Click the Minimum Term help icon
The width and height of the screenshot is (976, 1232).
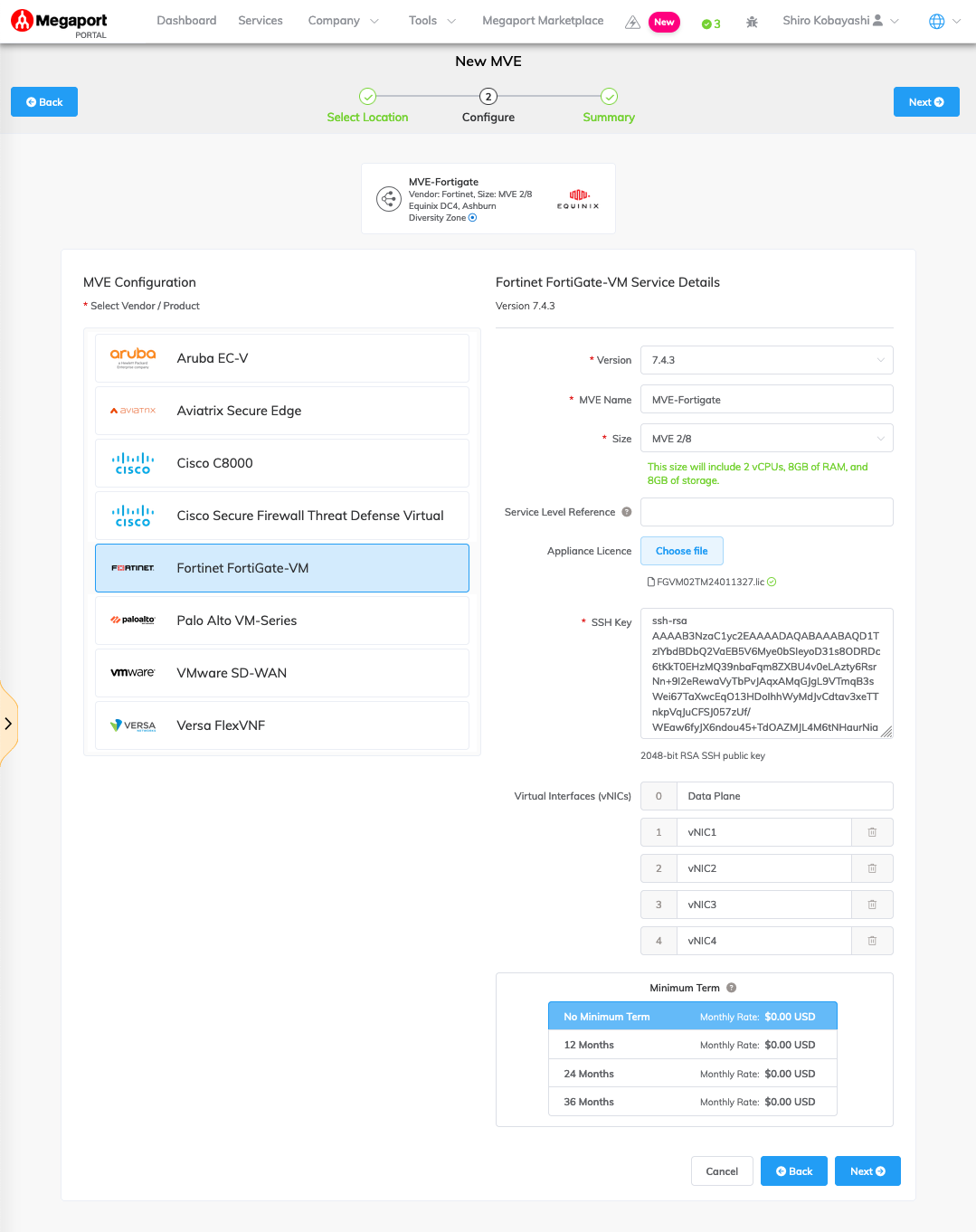[x=731, y=988]
